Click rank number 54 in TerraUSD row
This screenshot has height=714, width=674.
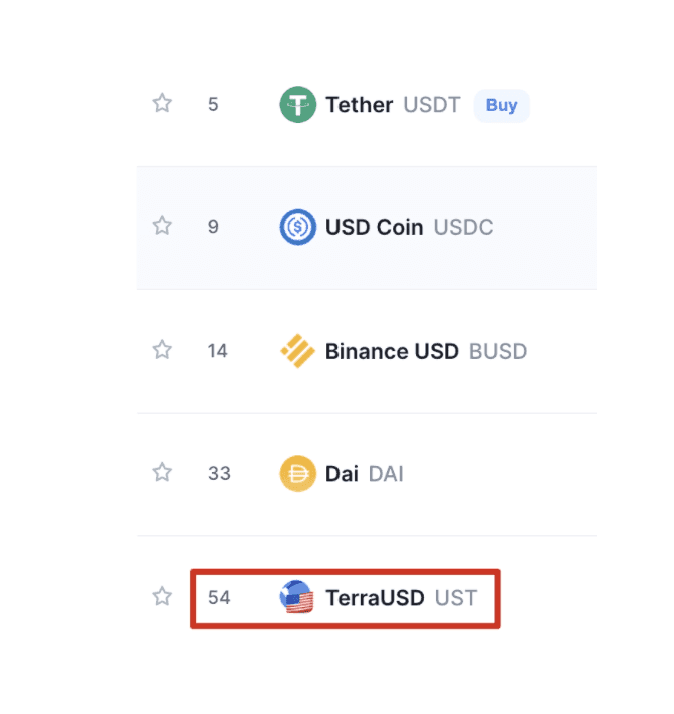219,598
